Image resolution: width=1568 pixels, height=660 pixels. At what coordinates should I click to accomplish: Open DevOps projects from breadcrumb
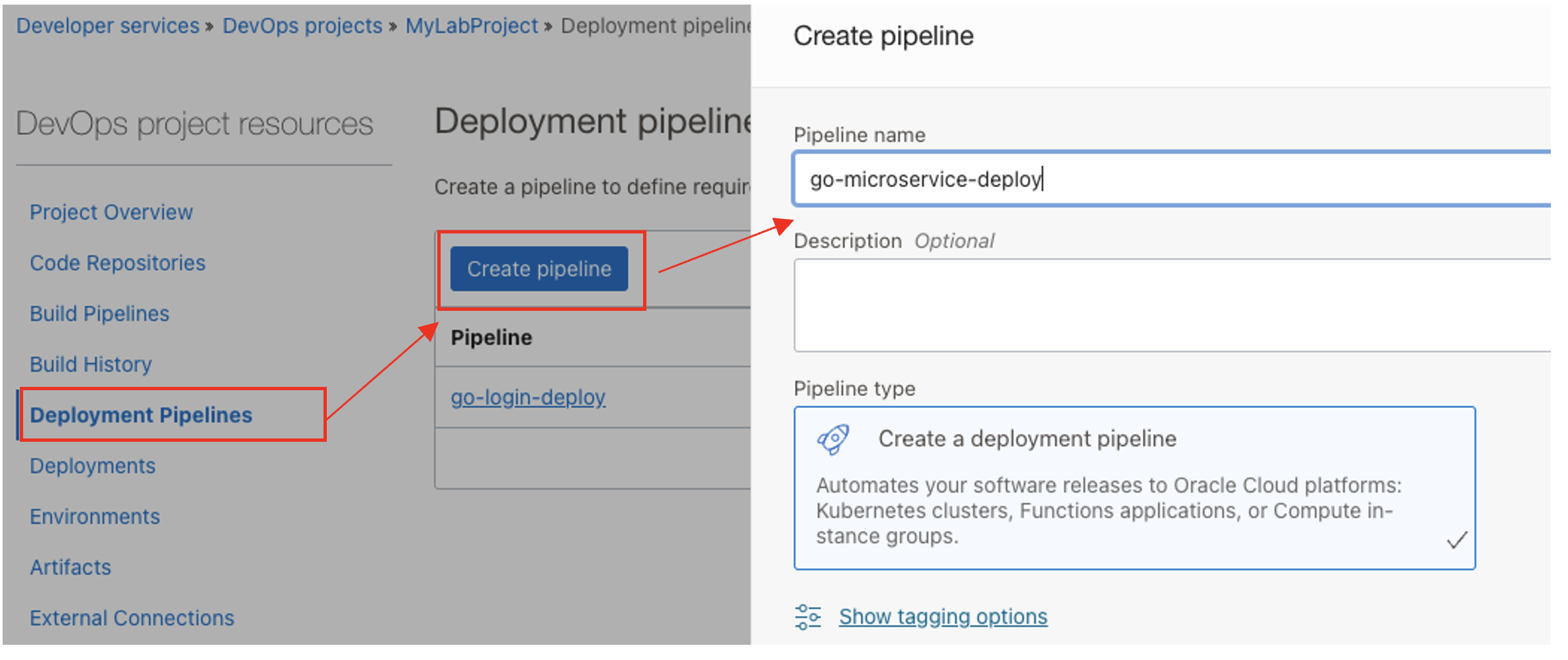pos(302,25)
